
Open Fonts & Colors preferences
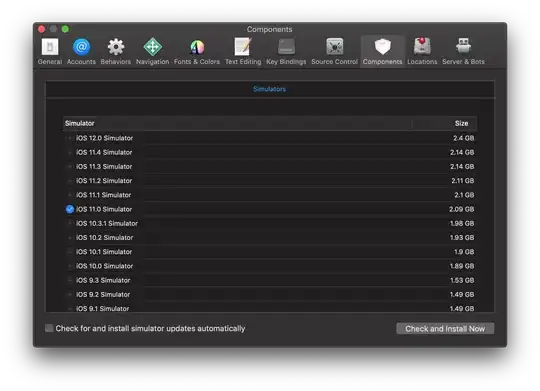click(197, 51)
